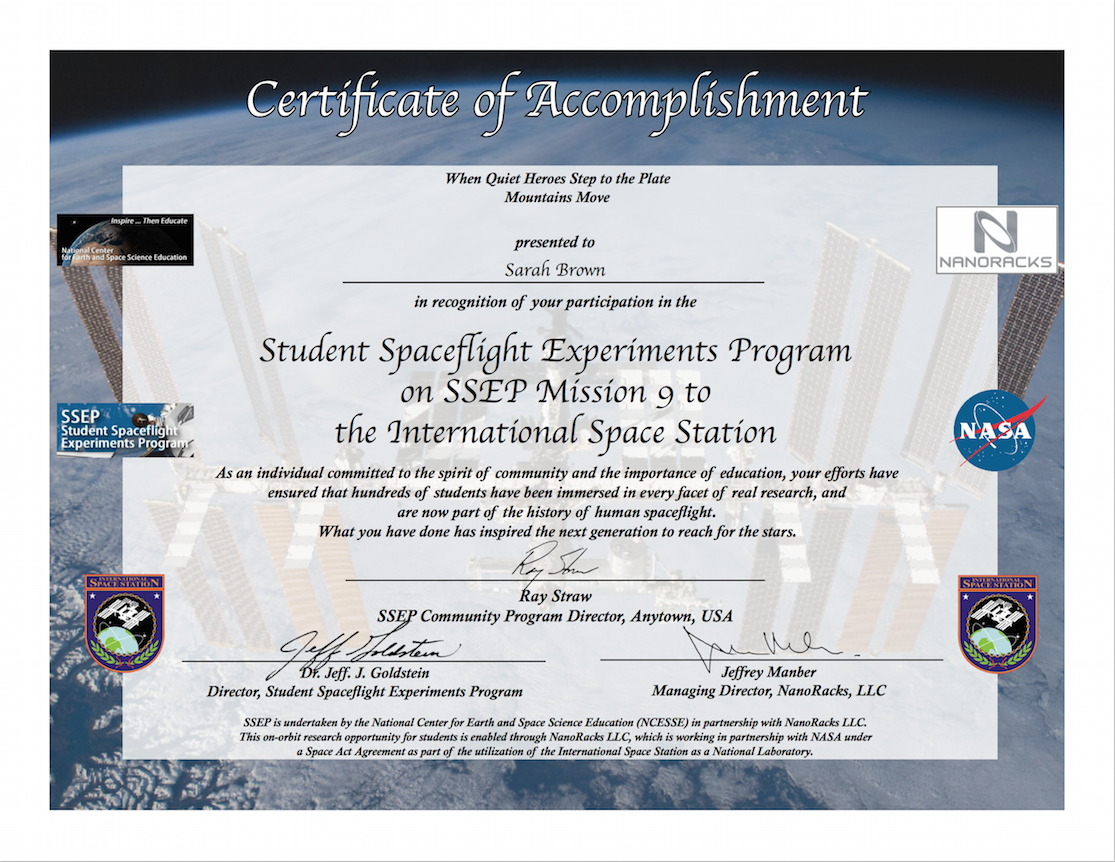The width and height of the screenshot is (1115, 862).
Task: Click the SSEP Student Spaceflight Experiments Program logo
Action: (124, 429)
